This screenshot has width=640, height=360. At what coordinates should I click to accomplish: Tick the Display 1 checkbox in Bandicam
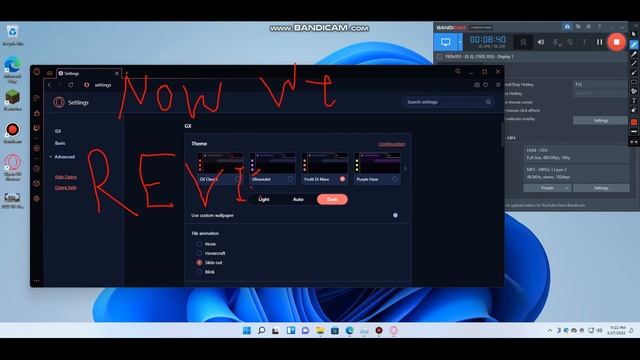[x=439, y=56]
